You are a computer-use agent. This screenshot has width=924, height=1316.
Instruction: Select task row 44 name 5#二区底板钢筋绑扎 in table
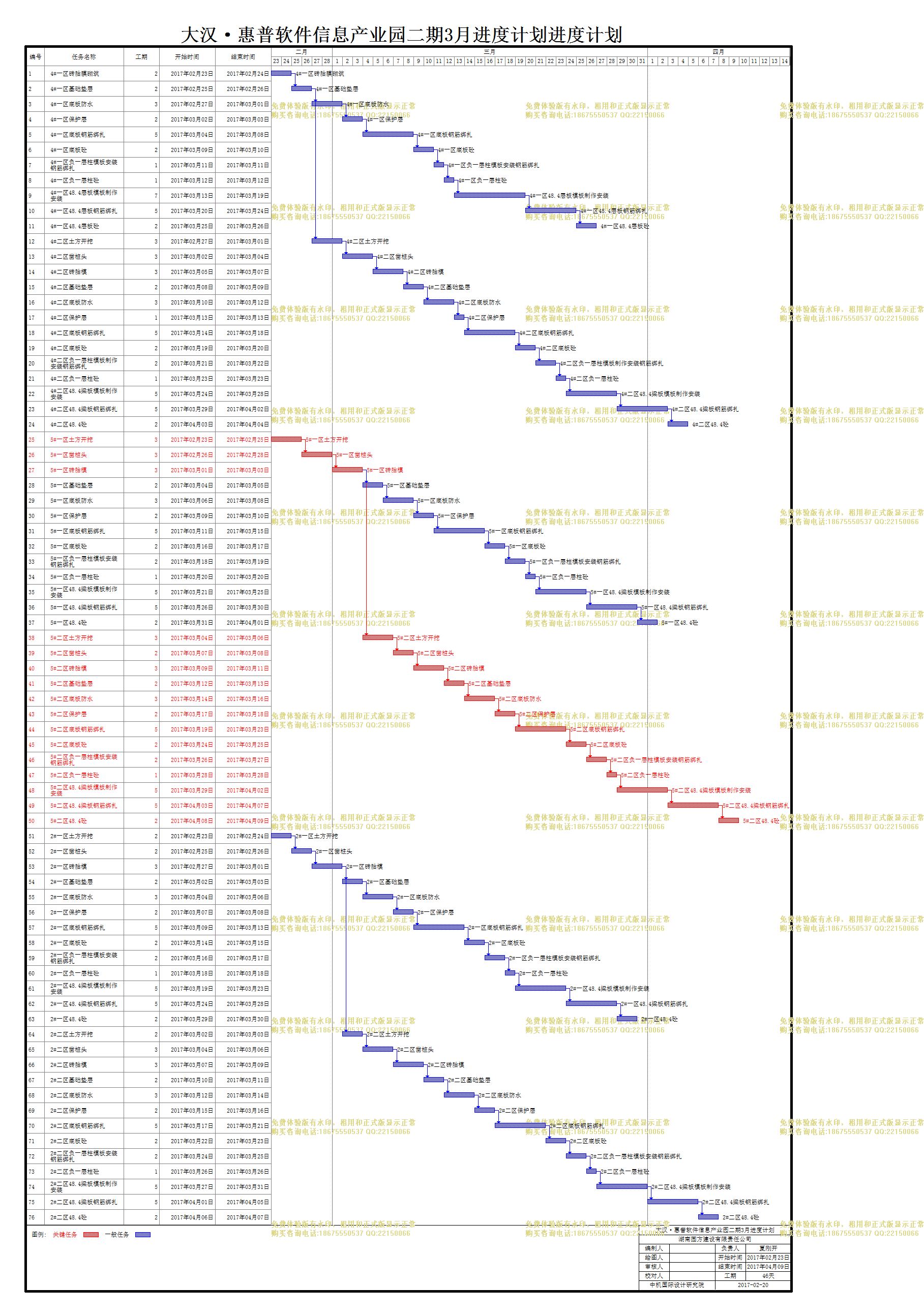[x=77, y=729]
